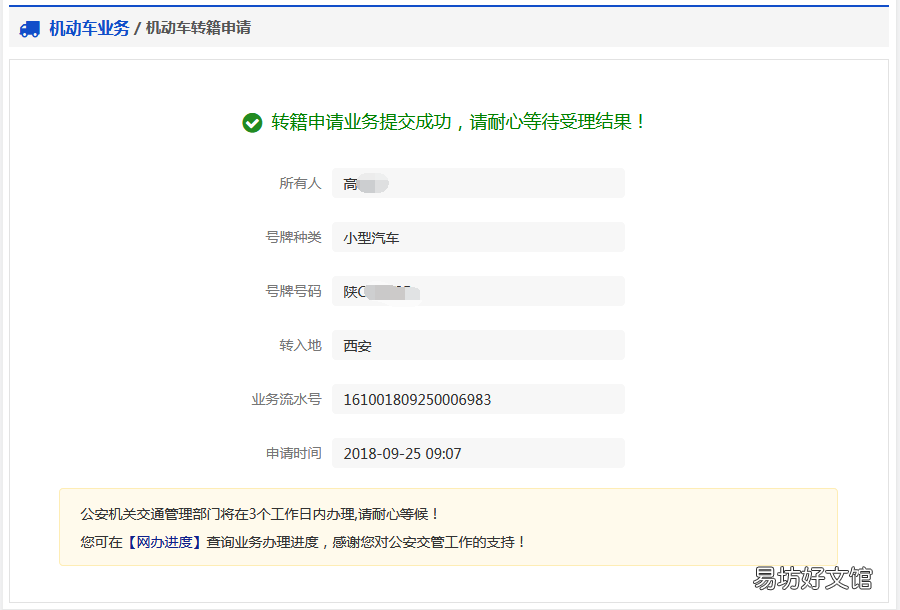Click the 申请时间 label
Viewport: 900px width, 610px height.
point(293,453)
